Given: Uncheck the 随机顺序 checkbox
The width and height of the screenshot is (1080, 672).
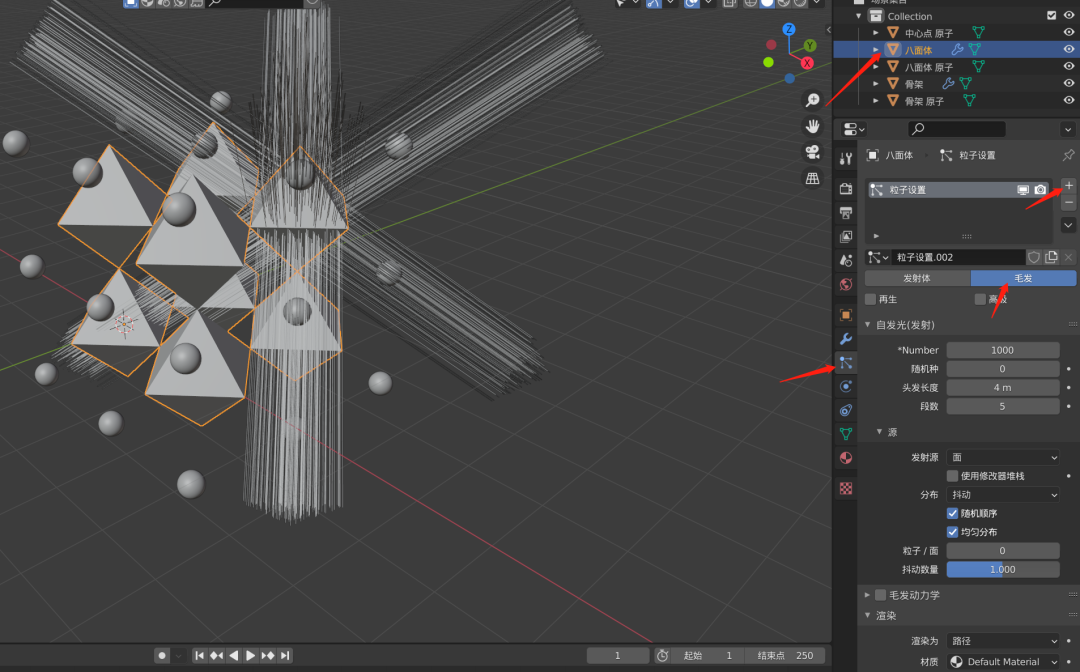Looking at the screenshot, I should coord(953,513).
